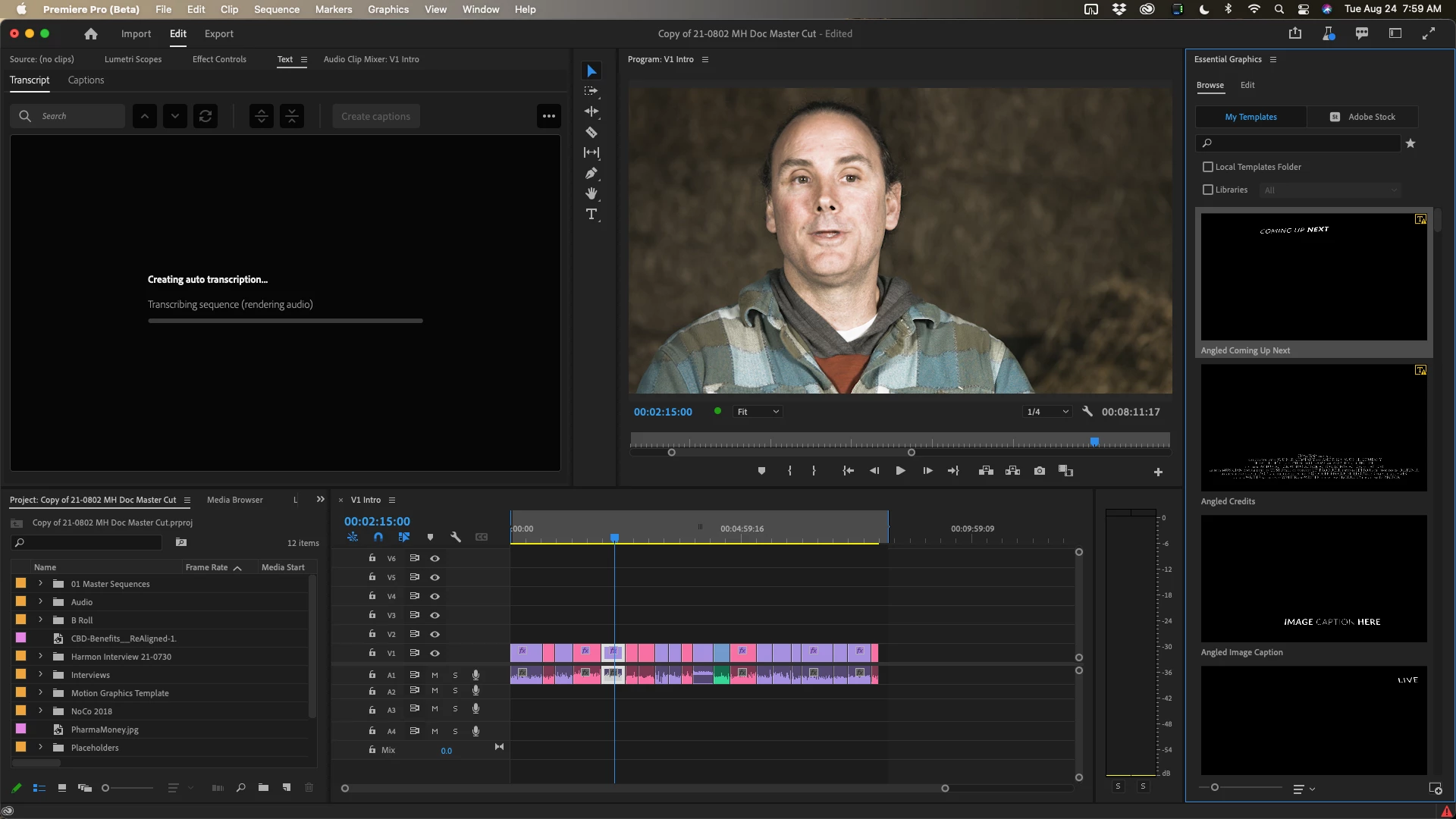Click the Add Marker button in Program monitor

[x=761, y=471]
